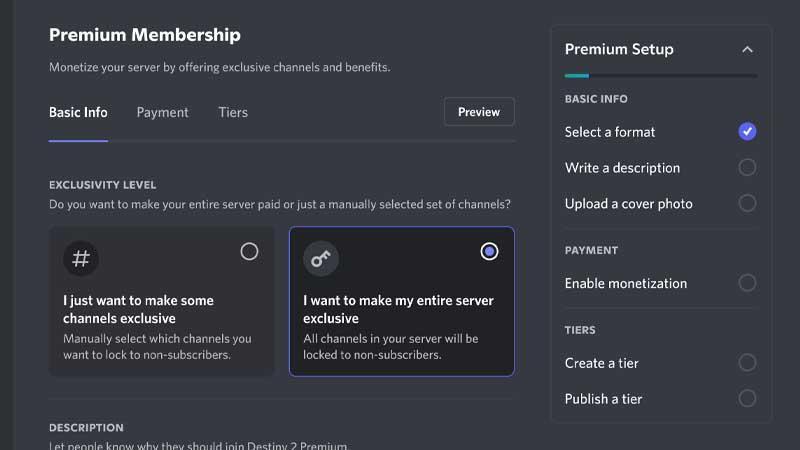800x450 pixels.
Task: Switch to the Payment tab
Action: coord(162,112)
